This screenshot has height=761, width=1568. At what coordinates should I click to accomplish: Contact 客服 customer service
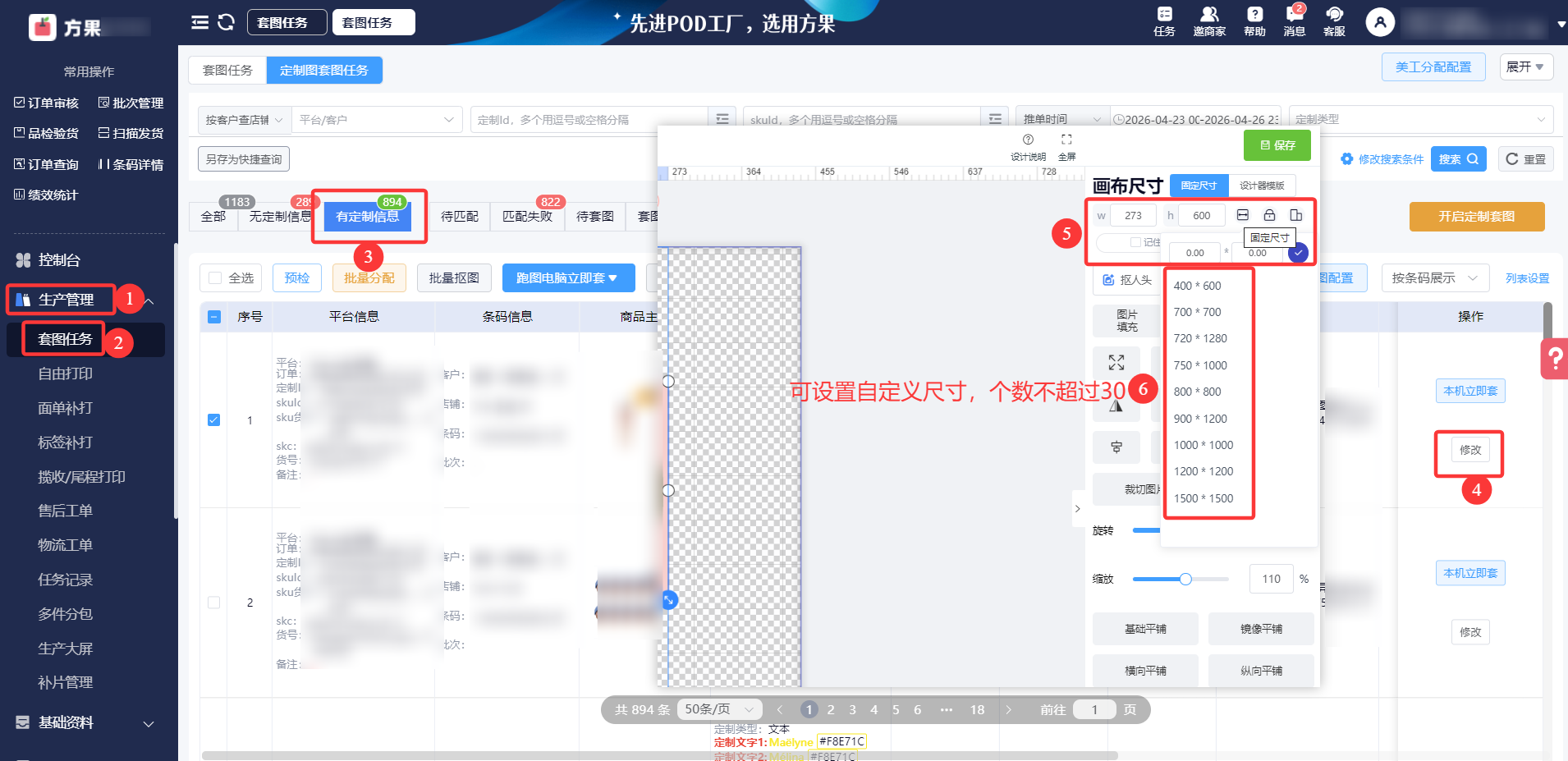pyautogui.click(x=1334, y=21)
